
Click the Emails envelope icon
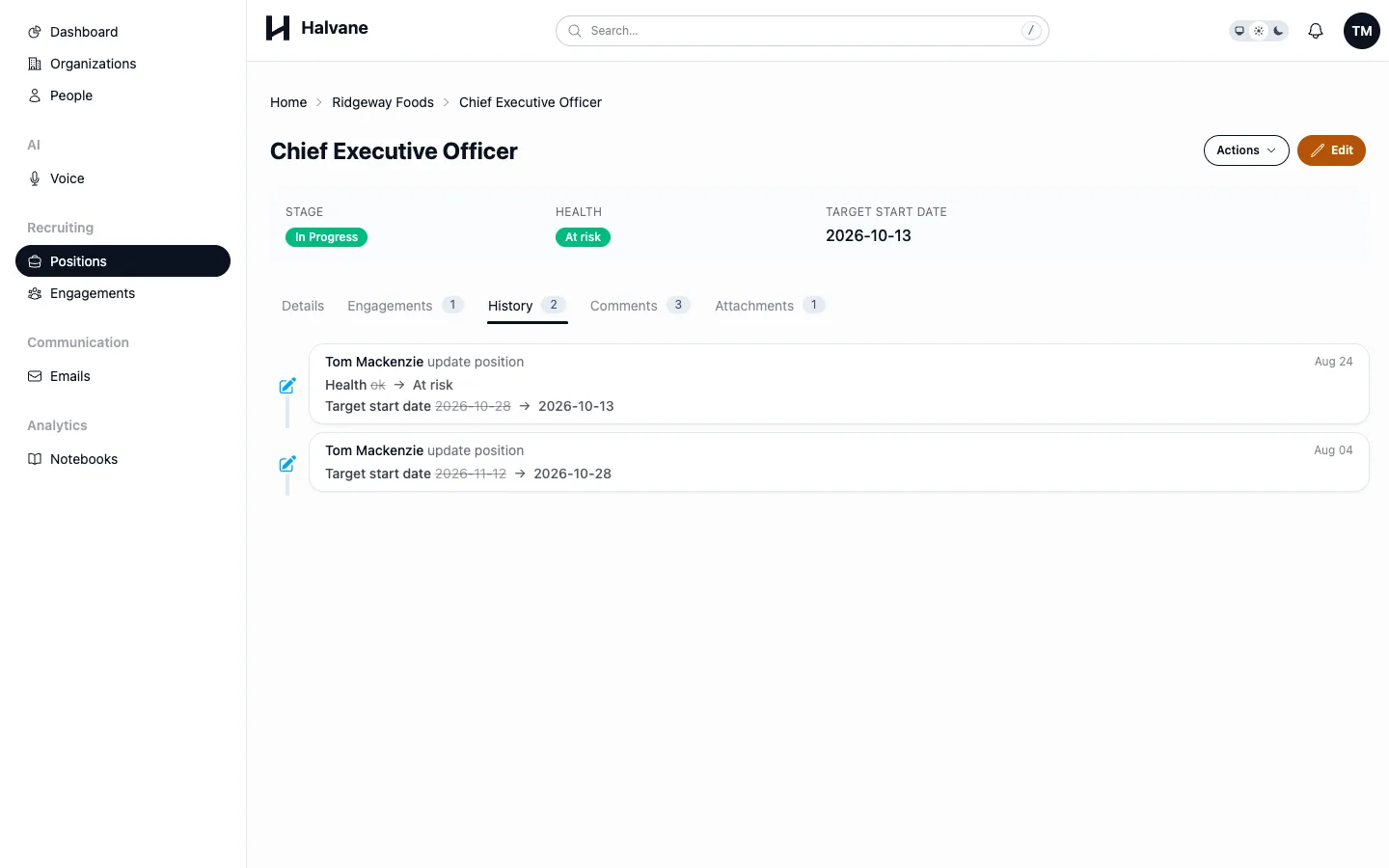point(35,376)
